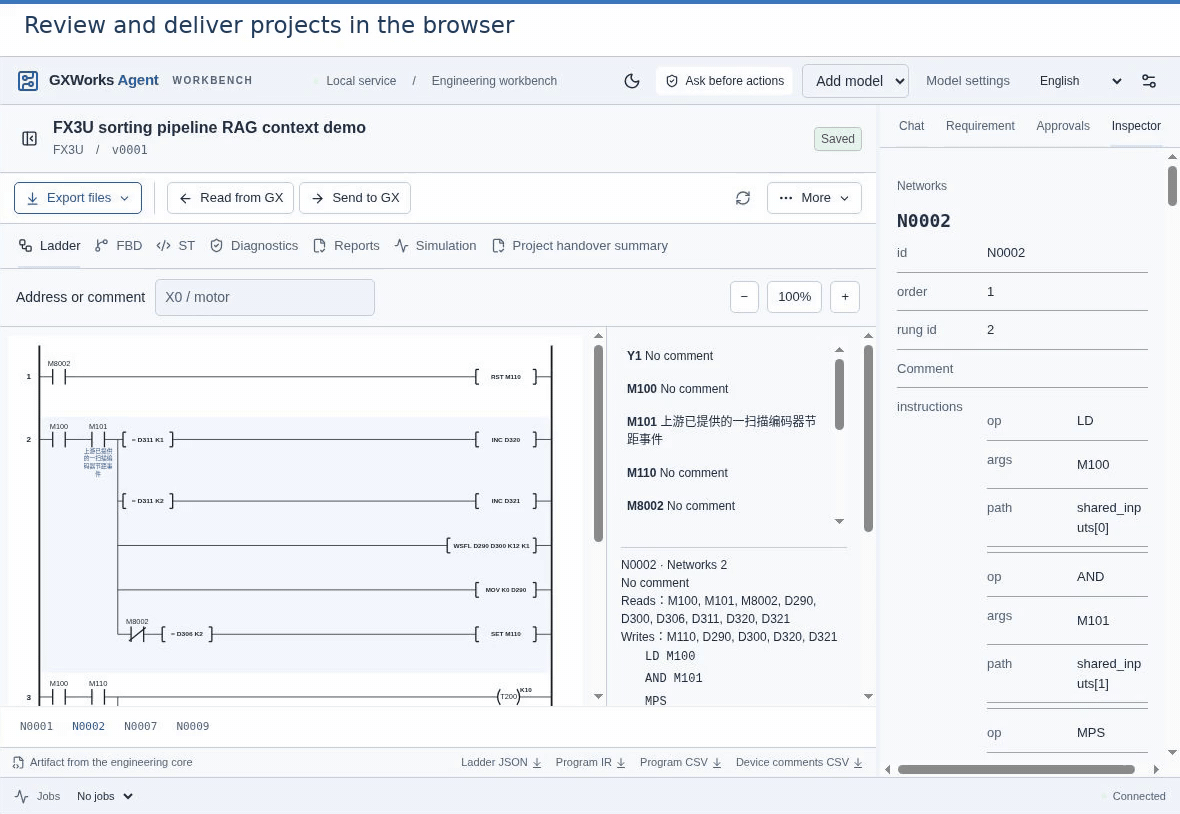Screen dimensions: 1180x814
Task: Open the Chat tab
Action: (x=911, y=126)
